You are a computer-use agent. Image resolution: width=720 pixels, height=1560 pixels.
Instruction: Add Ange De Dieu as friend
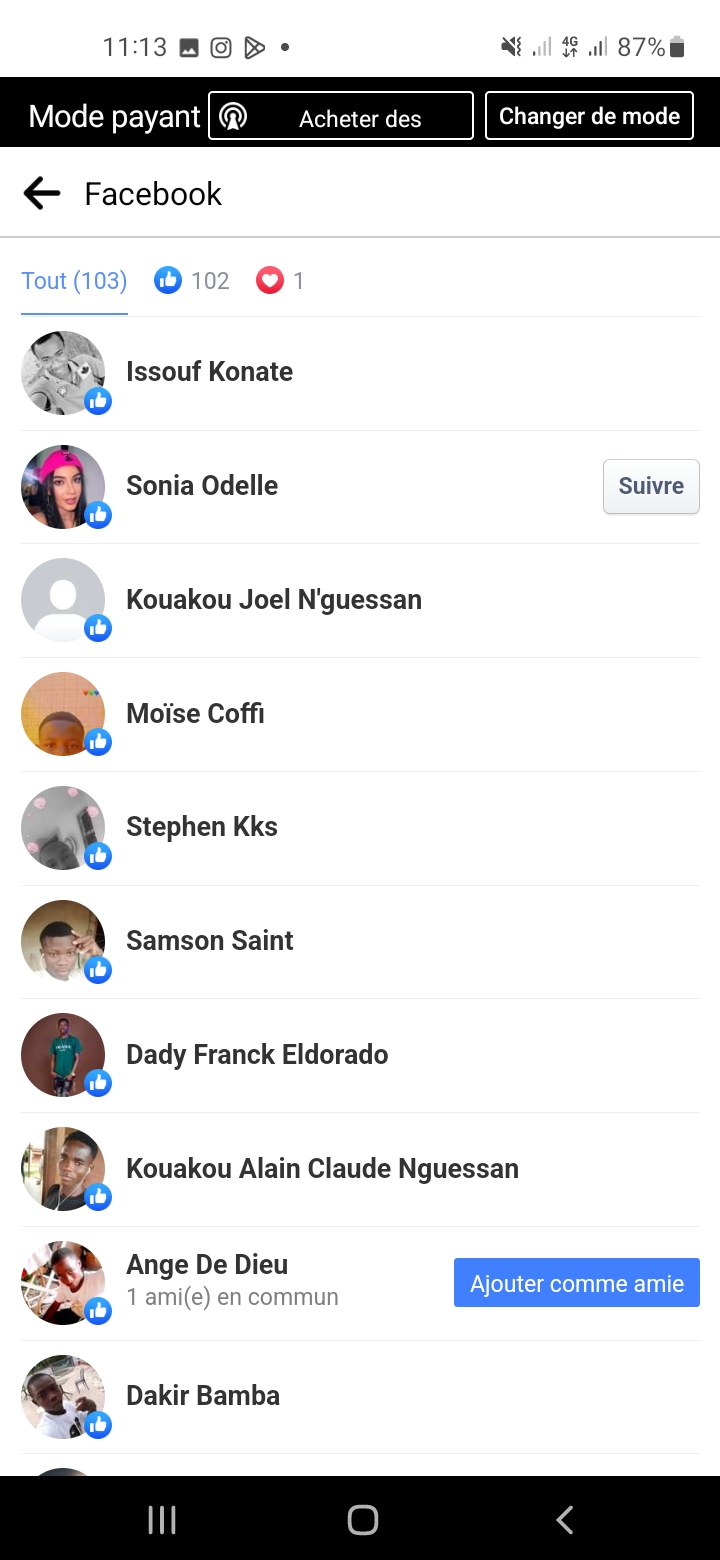(577, 1283)
